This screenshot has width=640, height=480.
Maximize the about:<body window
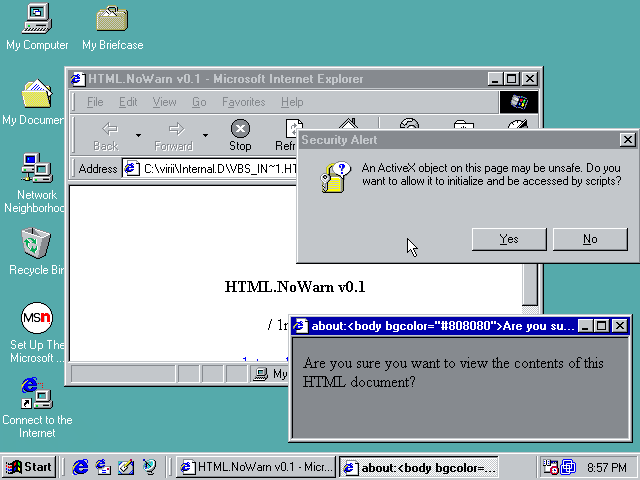pos(601,326)
